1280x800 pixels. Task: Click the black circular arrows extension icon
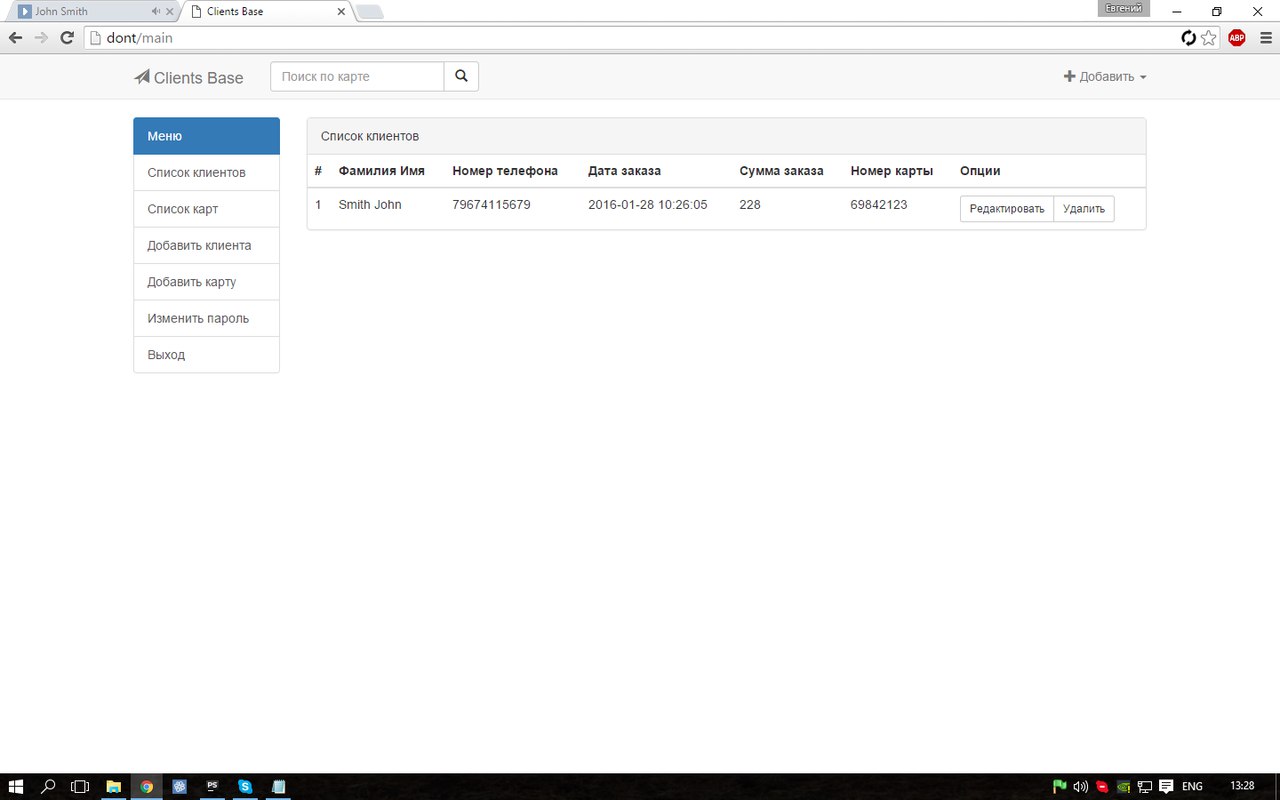[x=1188, y=38]
